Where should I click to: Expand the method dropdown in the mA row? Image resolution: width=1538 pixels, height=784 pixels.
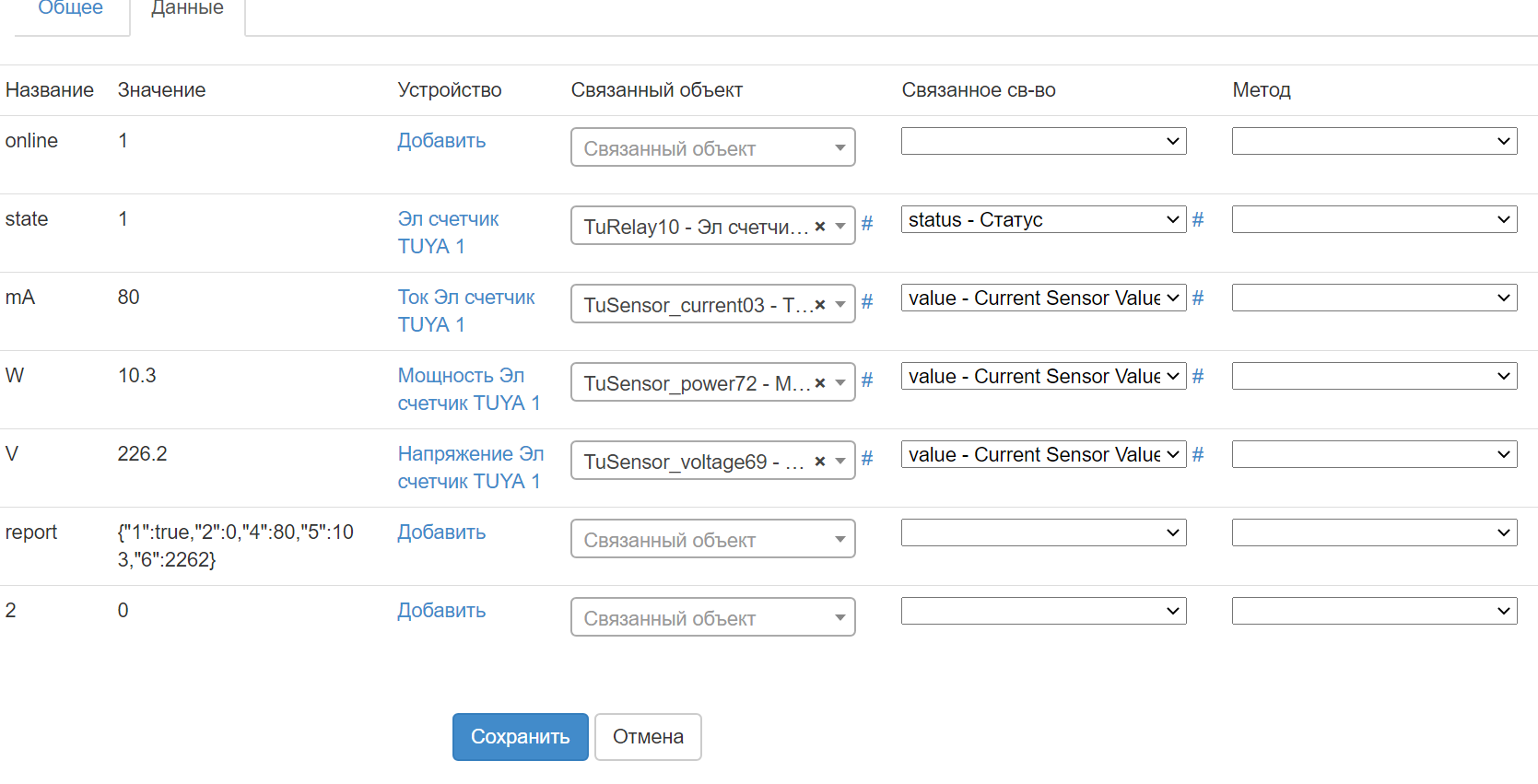point(1374,298)
